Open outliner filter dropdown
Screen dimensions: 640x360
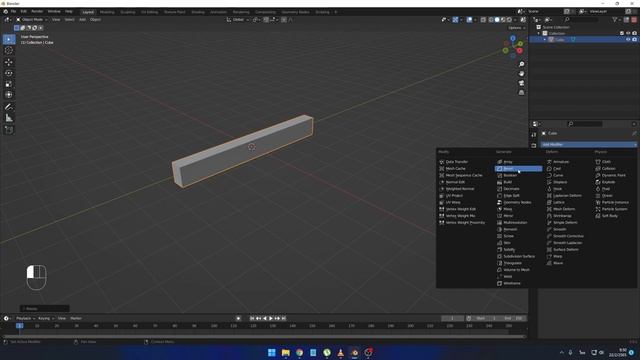tap(616, 20)
